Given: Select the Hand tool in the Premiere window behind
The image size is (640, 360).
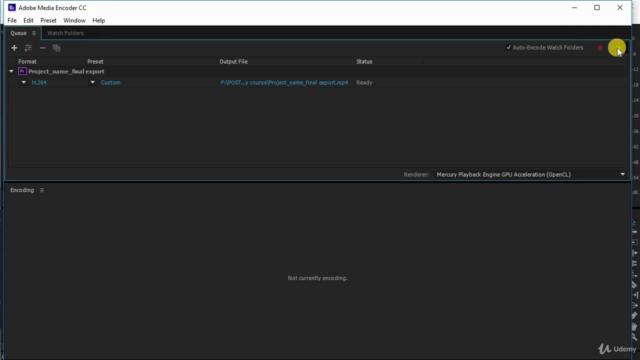Looking at the screenshot, I should [x=634, y=327].
